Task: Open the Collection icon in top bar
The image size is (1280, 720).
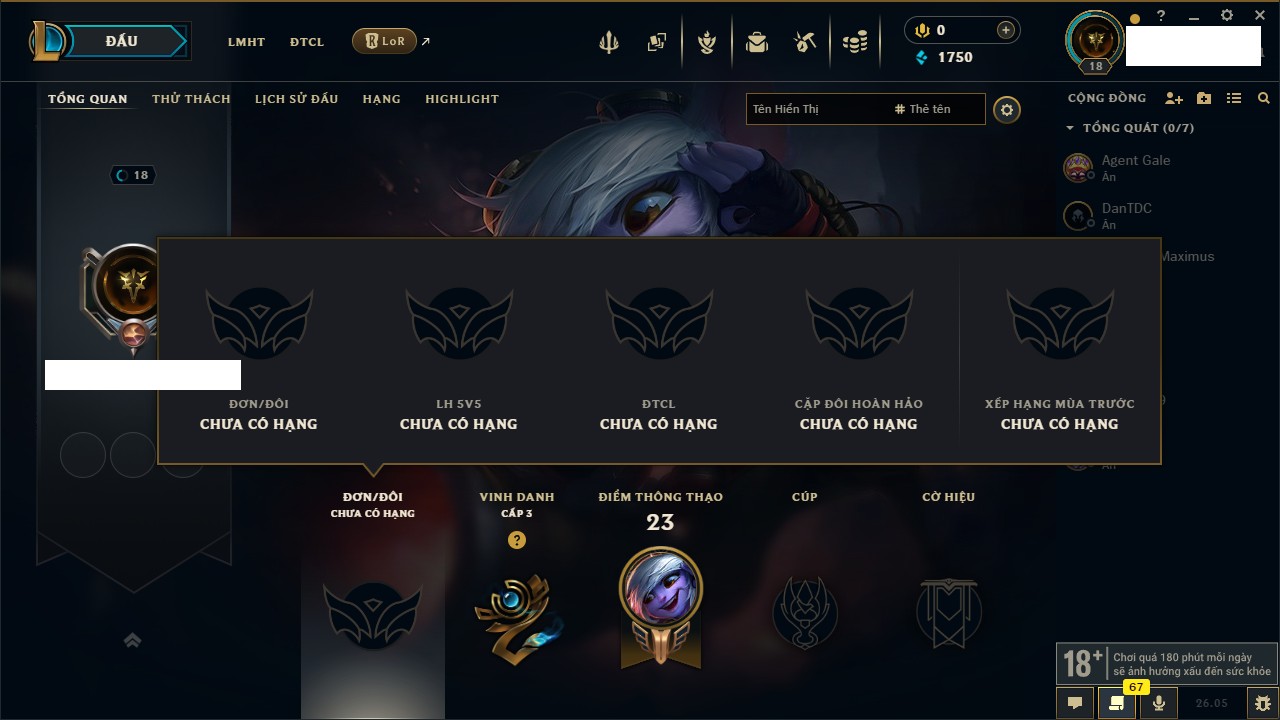Action: tap(656, 42)
